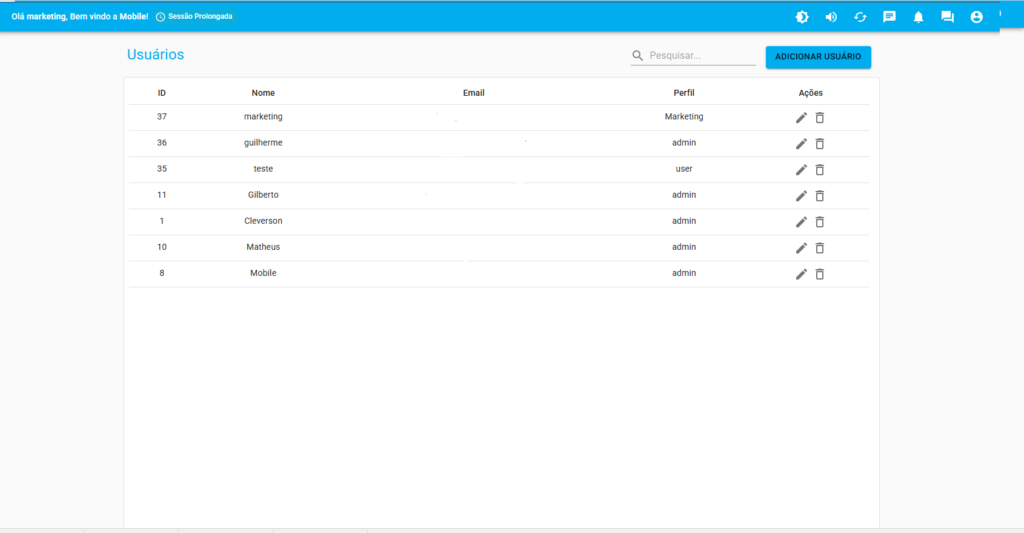The width and height of the screenshot is (1024, 533).
Task: Open the single message chat icon
Action: (x=889, y=17)
